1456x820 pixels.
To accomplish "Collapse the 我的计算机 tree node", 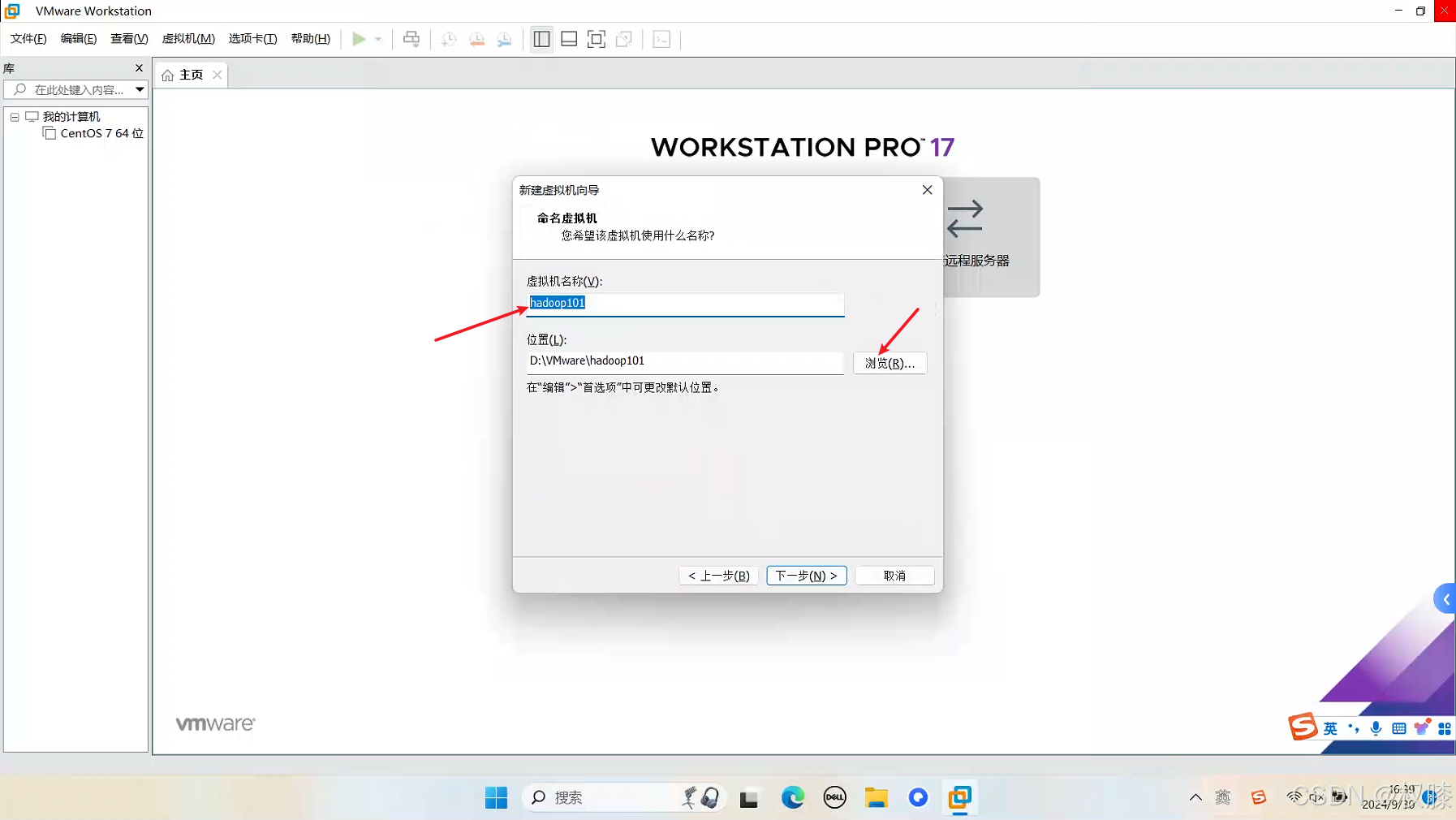I will pyautogui.click(x=15, y=117).
